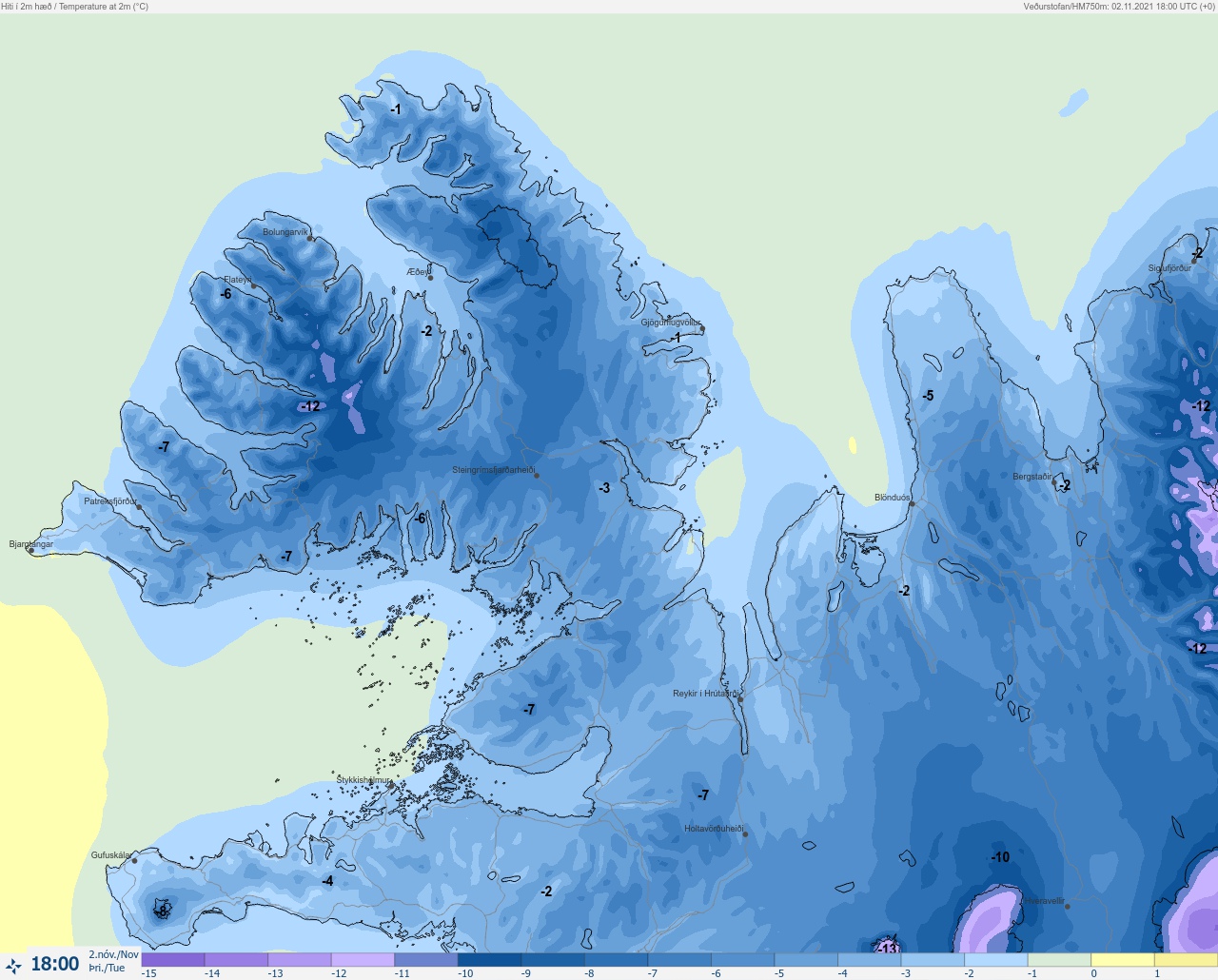Click the -1 value below Gjögurflugvöllur
This screenshot has width=1218, height=980.
click(x=676, y=338)
